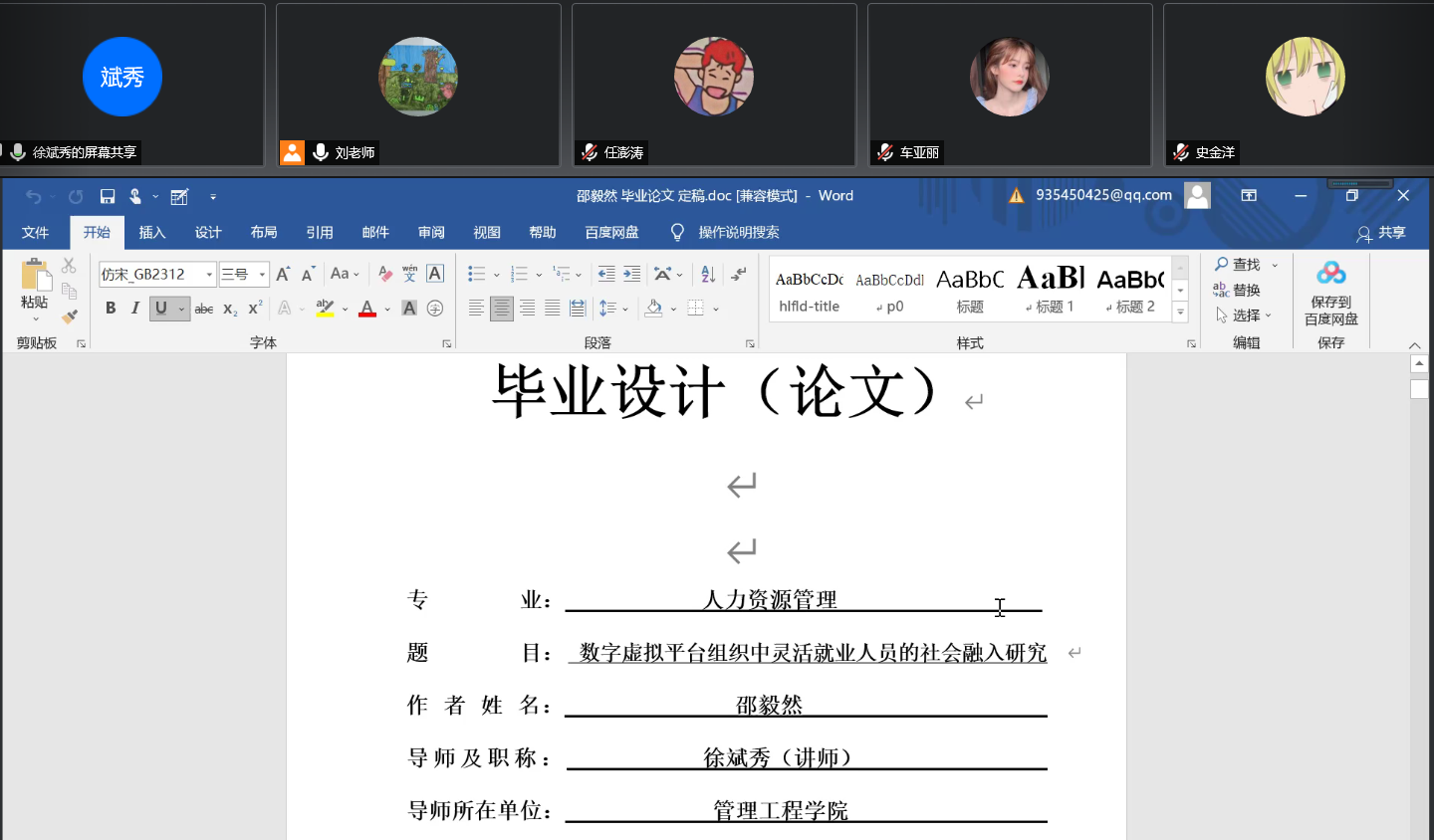Click the 操作说明搜索 search field
The height and width of the screenshot is (840, 1434).
coord(738,232)
